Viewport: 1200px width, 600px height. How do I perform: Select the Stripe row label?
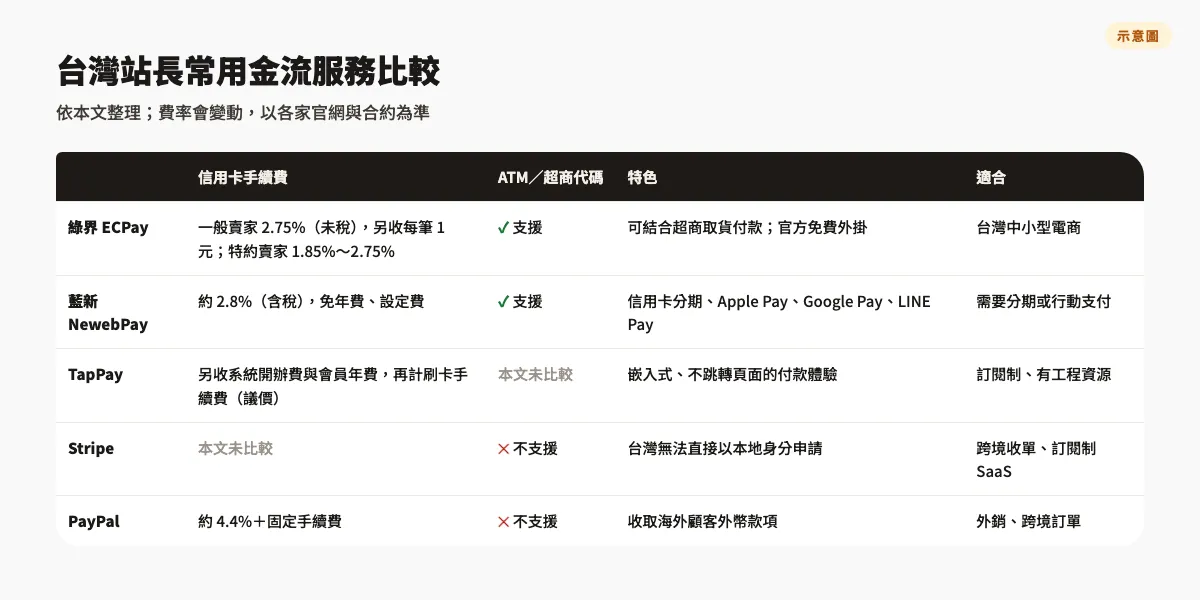[x=91, y=448]
